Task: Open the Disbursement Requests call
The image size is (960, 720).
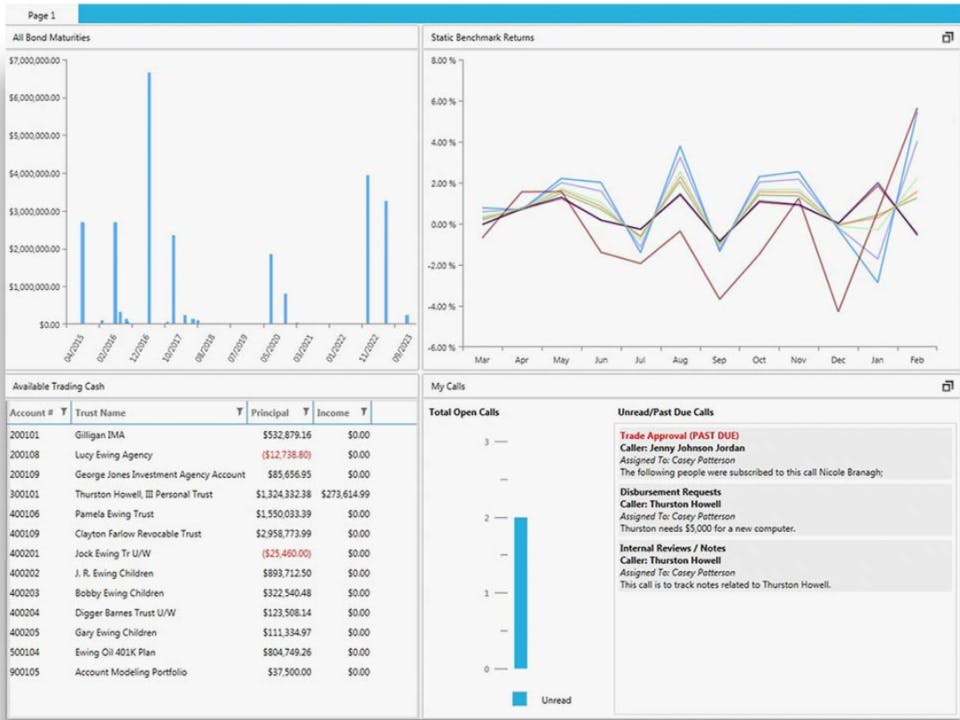Action: pos(784,510)
